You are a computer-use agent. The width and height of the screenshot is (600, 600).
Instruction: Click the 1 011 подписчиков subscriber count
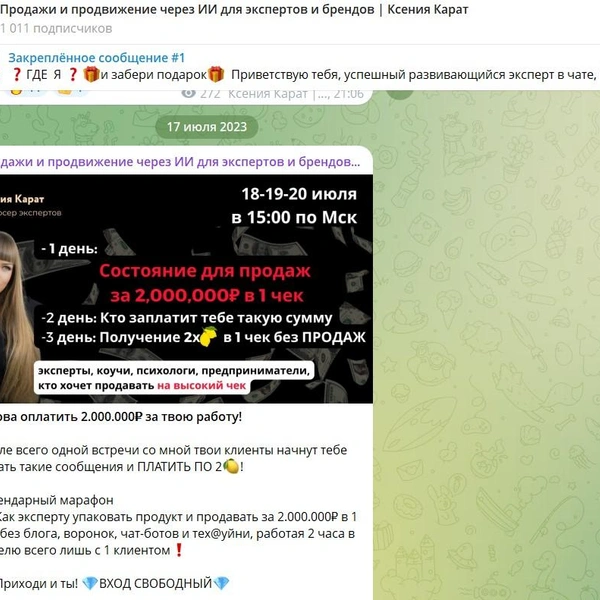[x=56, y=29]
